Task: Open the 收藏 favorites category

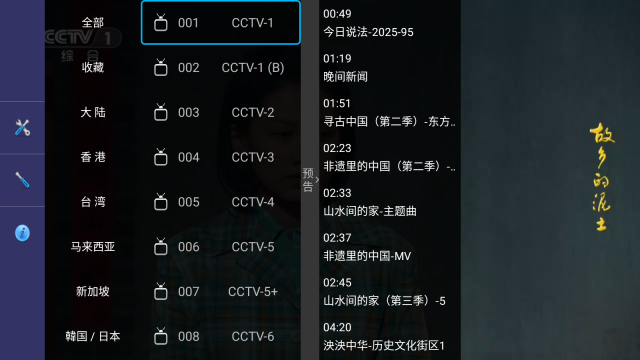Action: [93, 67]
